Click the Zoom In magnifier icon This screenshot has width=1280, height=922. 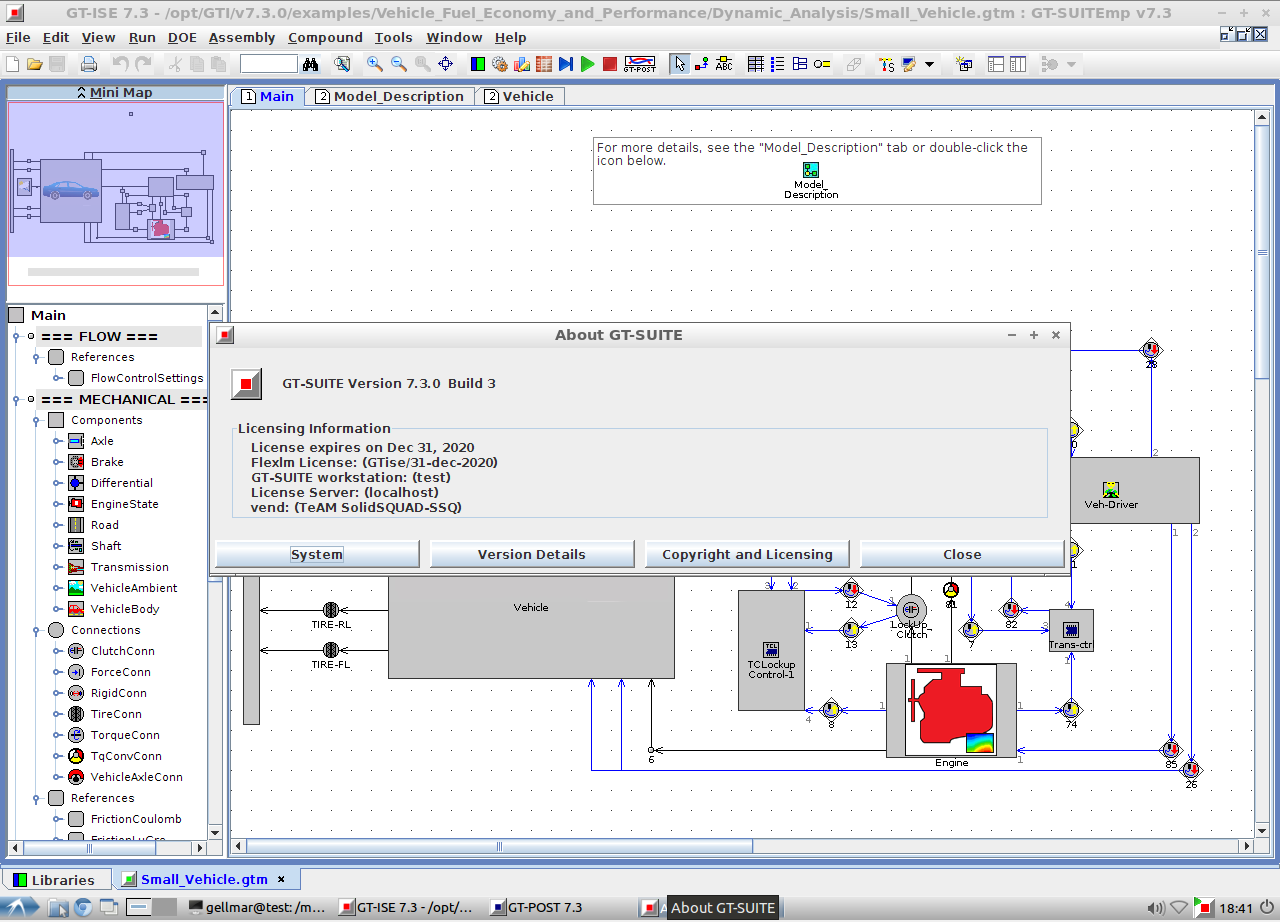coord(375,64)
